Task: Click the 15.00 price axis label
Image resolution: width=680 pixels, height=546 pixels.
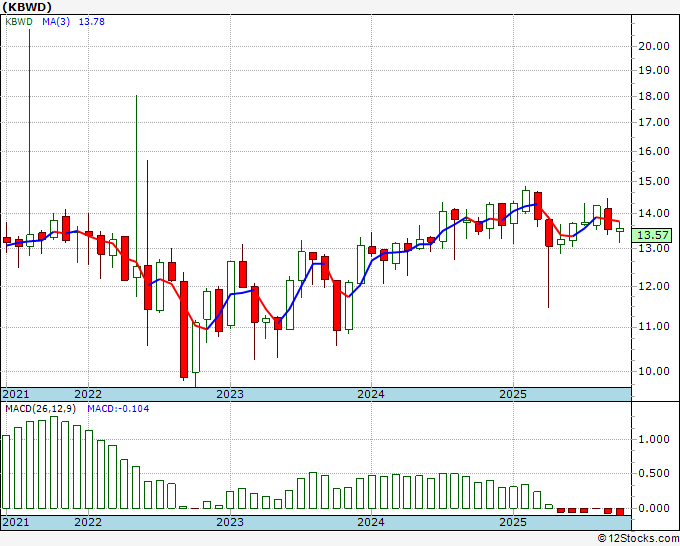Action: 654,181
